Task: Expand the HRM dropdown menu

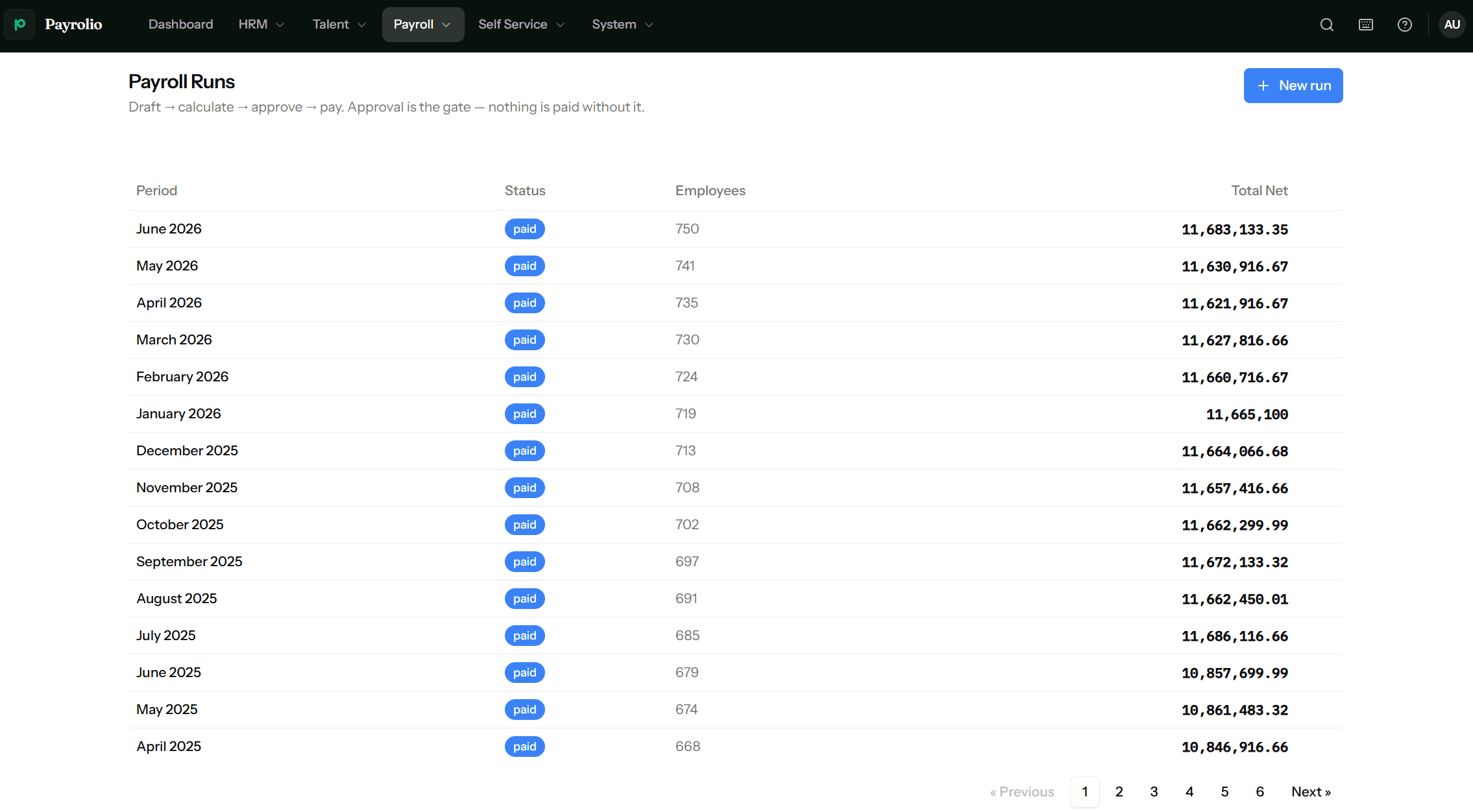Action: pos(261,25)
